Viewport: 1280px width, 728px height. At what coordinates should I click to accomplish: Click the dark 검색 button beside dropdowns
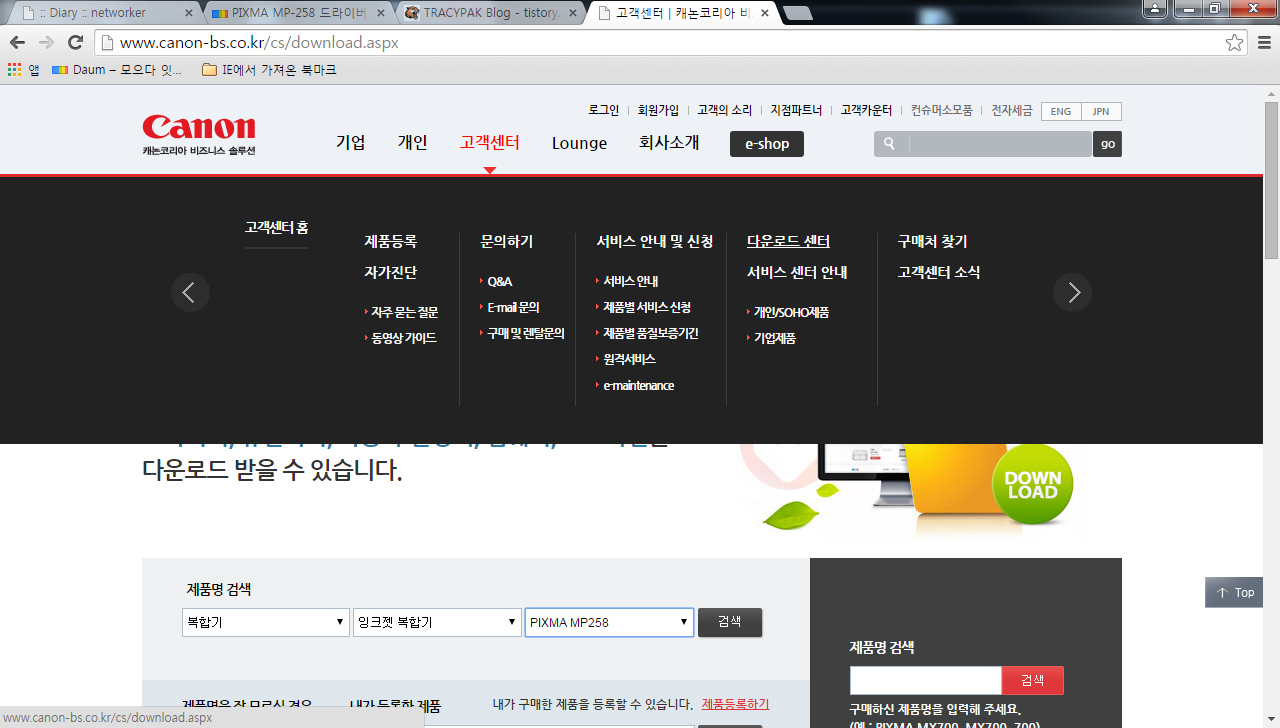pos(730,622)
